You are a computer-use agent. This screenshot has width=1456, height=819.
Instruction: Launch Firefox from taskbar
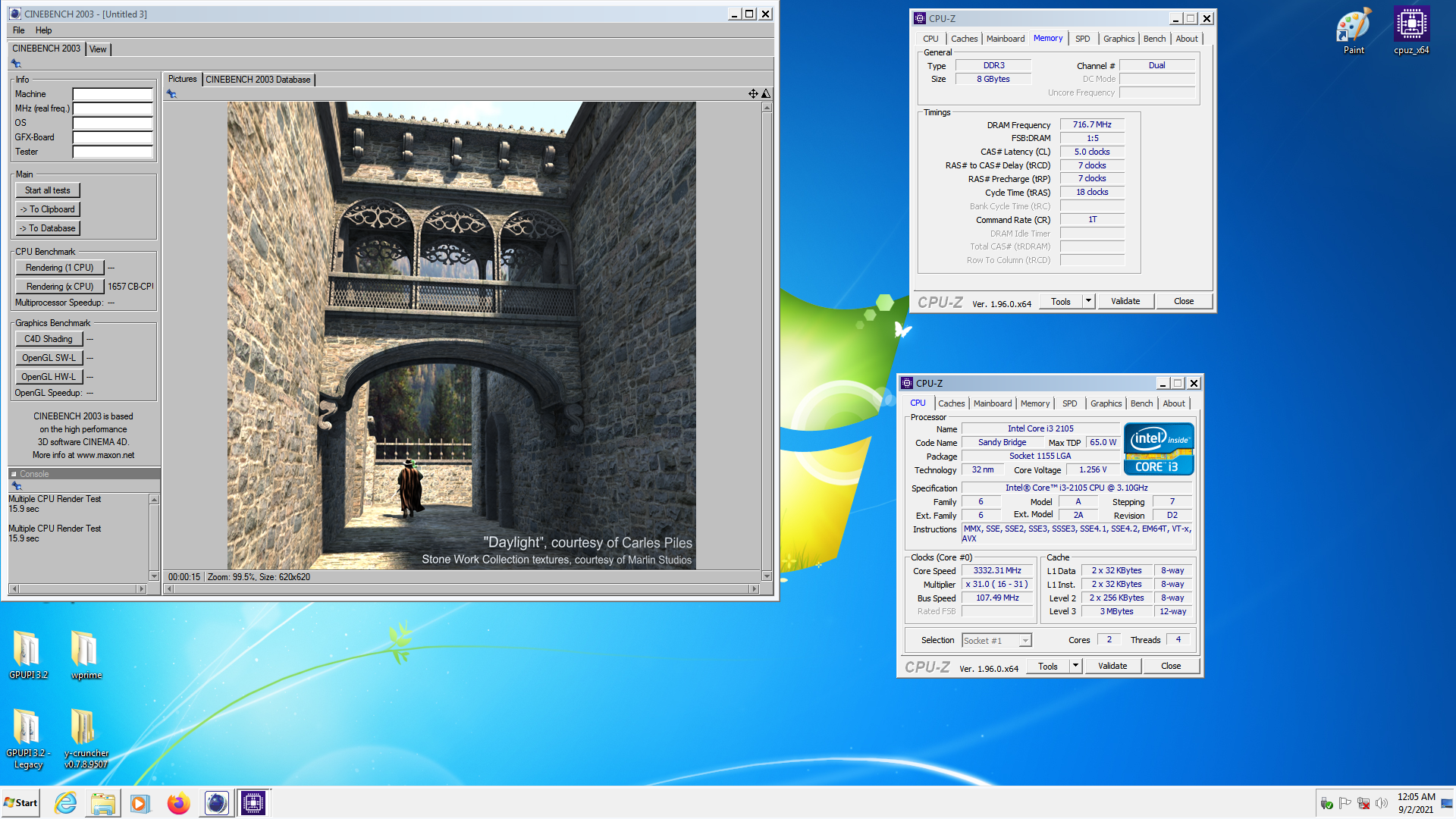pos(179,803)
